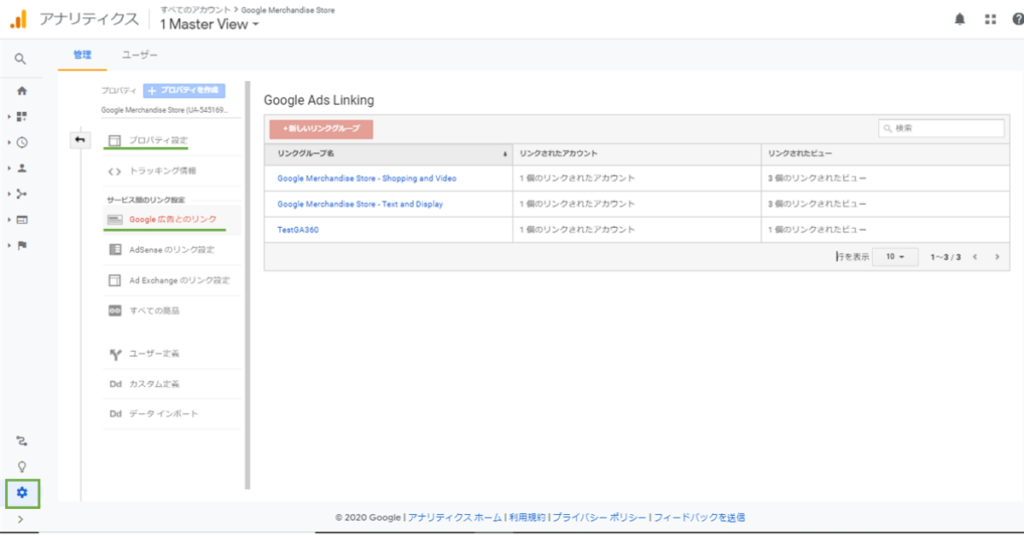
Task: Open Ad Exchange のリンク設定 item
Action: (180, 280)
